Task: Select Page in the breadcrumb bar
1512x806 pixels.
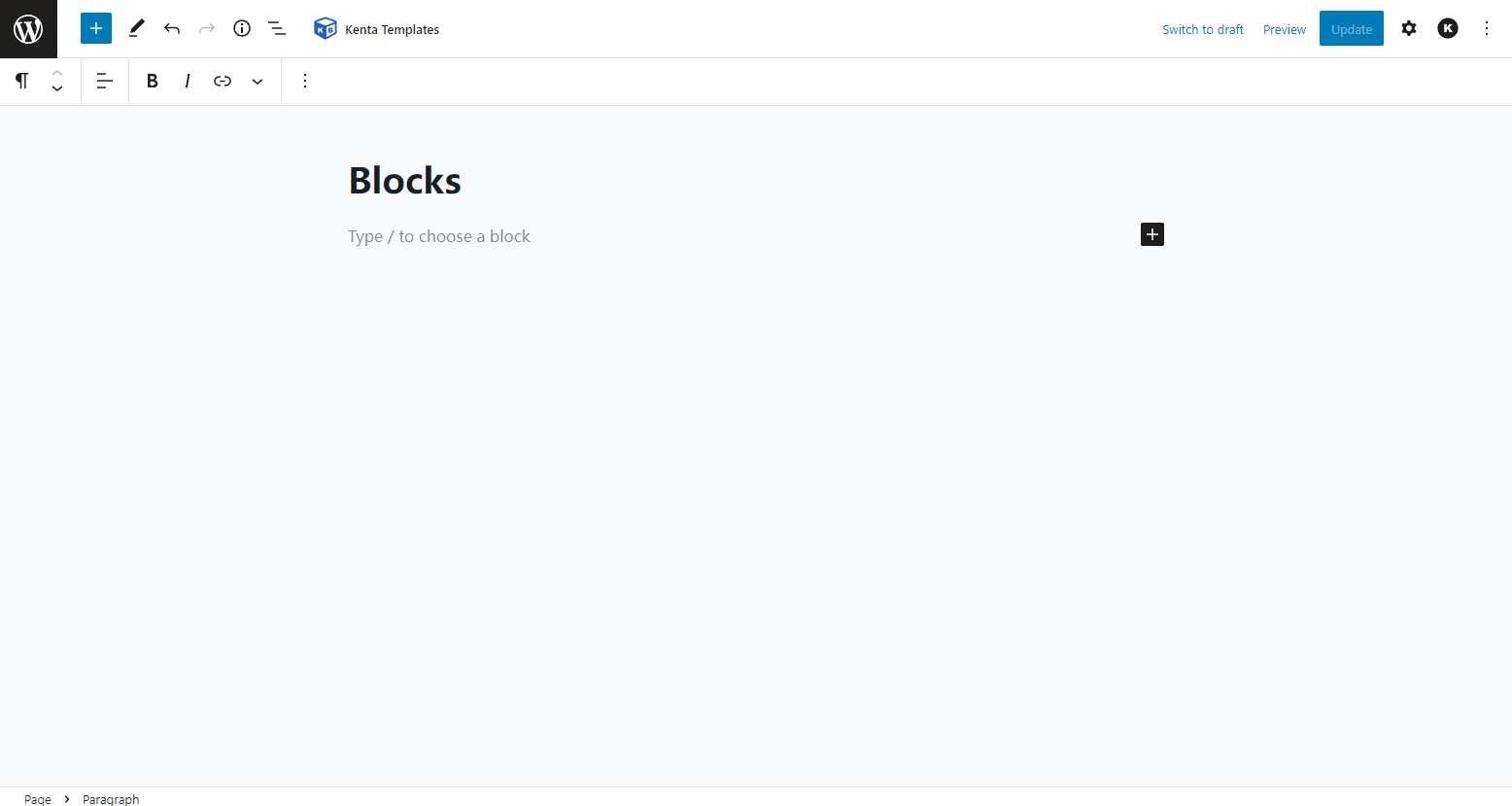Action: [37, 798]
